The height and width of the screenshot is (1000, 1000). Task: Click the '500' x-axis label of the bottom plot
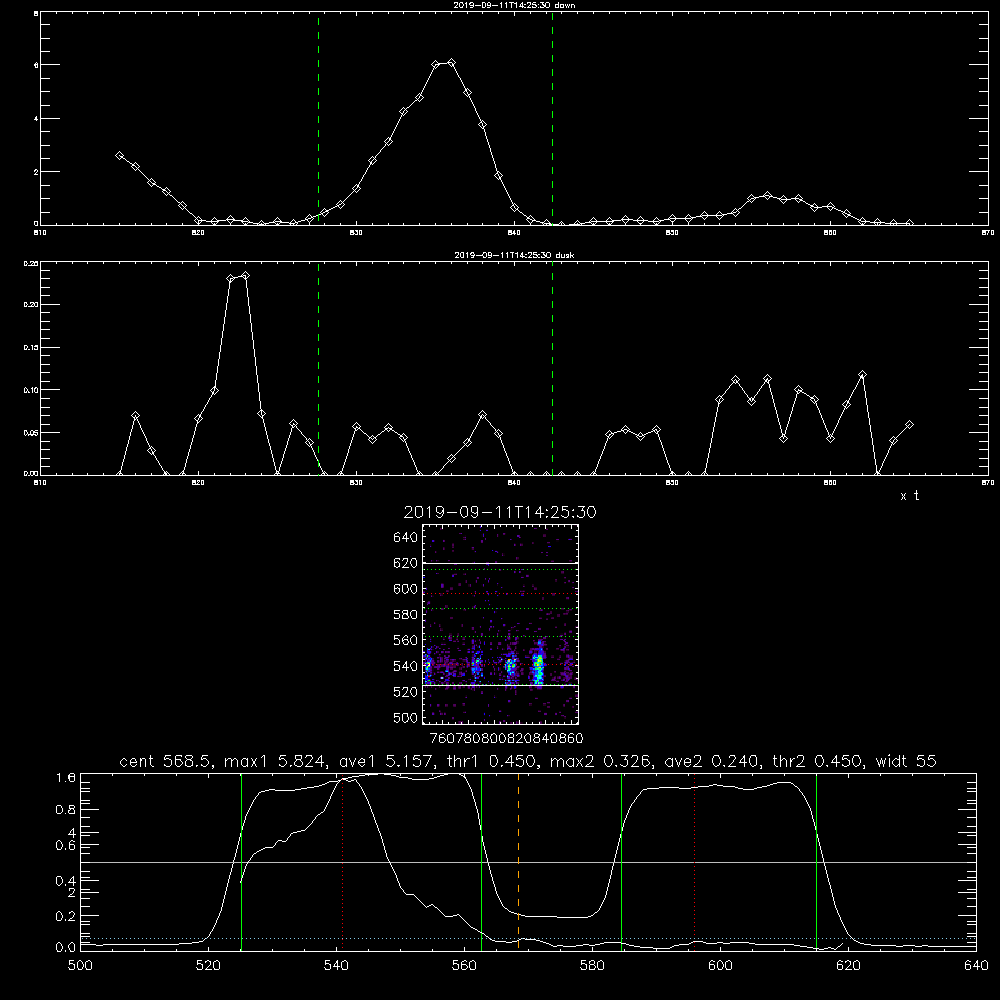point(80,966)
